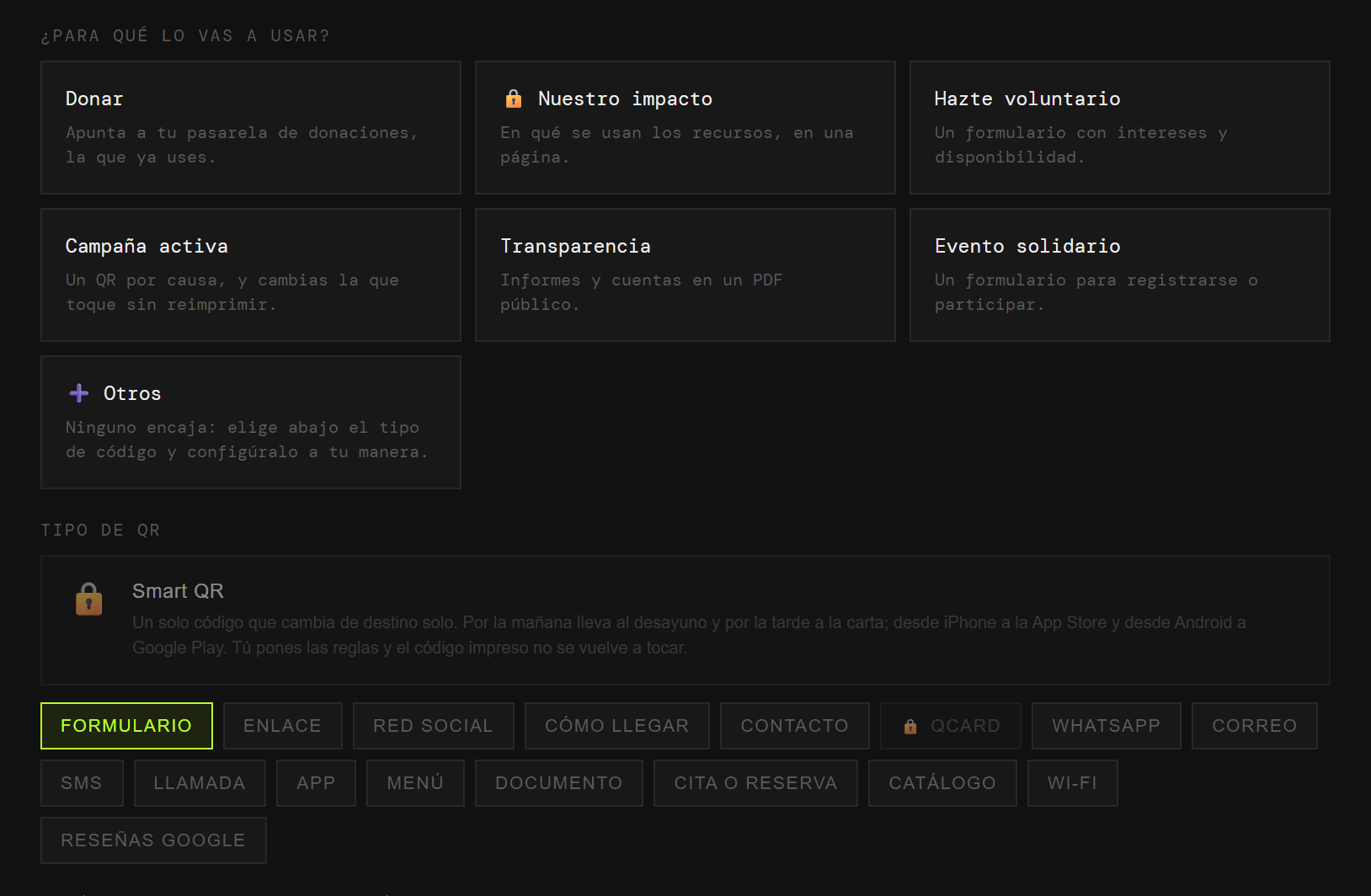Select the Evento solidario card
Viewport: 1371px width, 896px height.
(1120, 275)
